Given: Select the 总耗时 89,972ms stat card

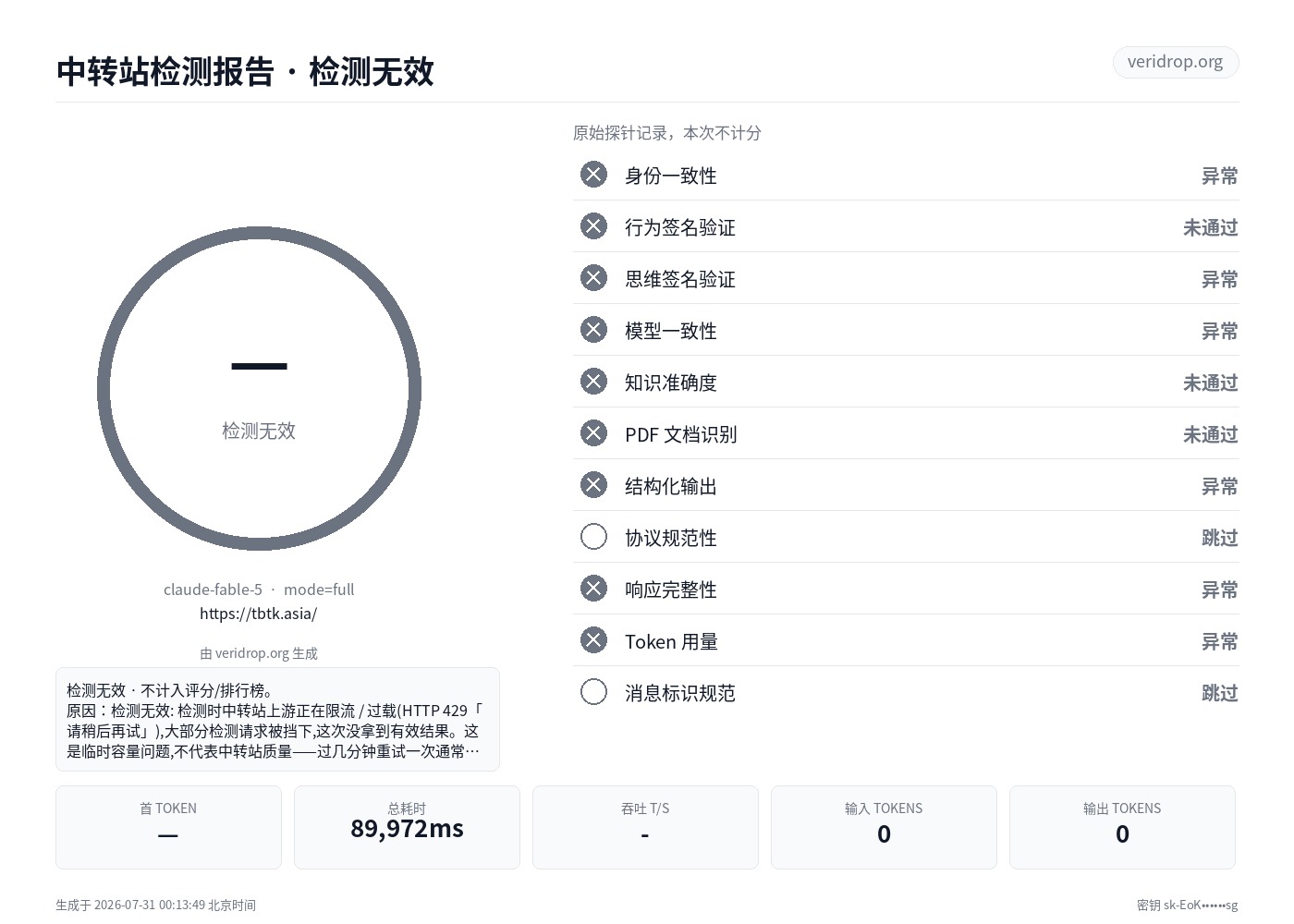Looking at the screenshot, I should (407, 827).
